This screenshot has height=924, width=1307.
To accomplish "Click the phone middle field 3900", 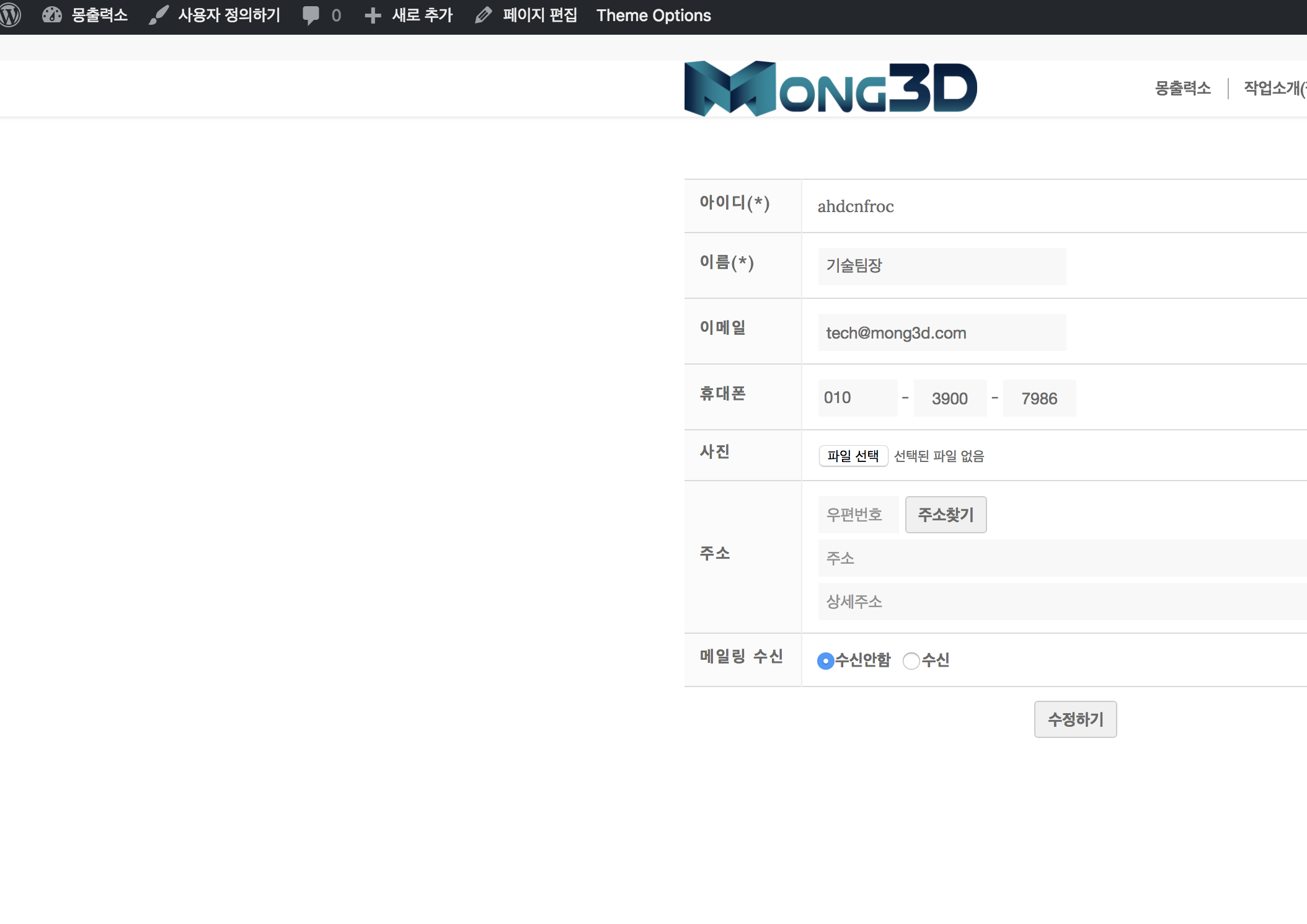I will point(950,398).
